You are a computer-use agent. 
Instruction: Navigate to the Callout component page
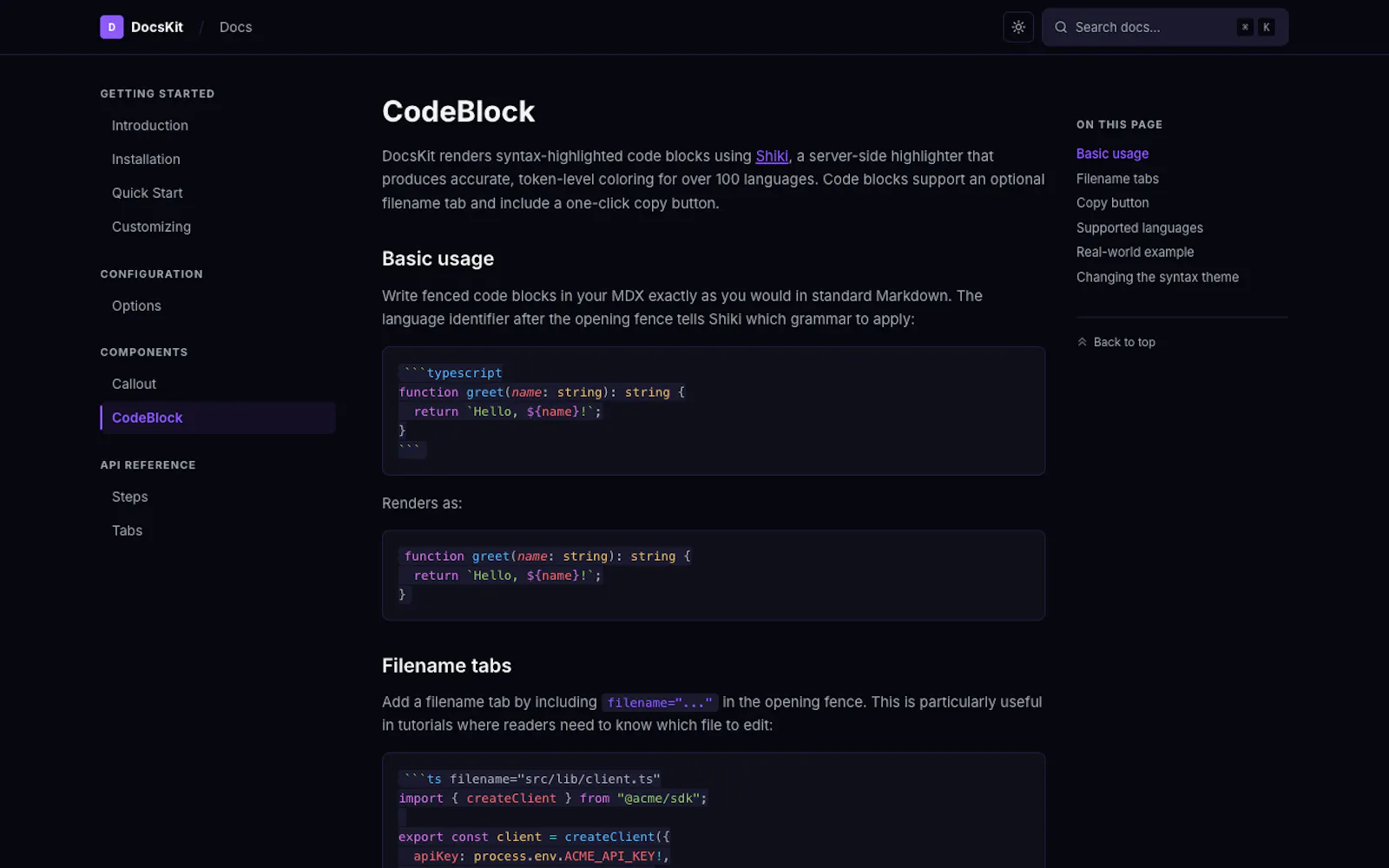134,384
